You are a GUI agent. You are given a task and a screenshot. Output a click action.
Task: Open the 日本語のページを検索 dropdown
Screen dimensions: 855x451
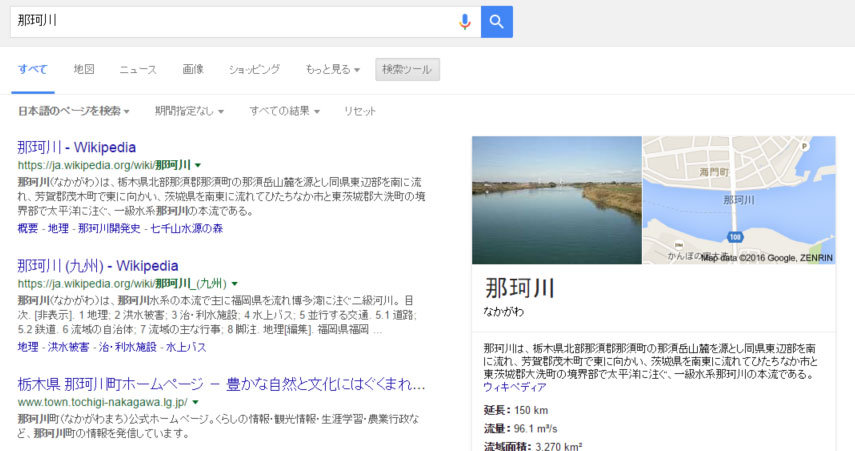coord(74,111)
